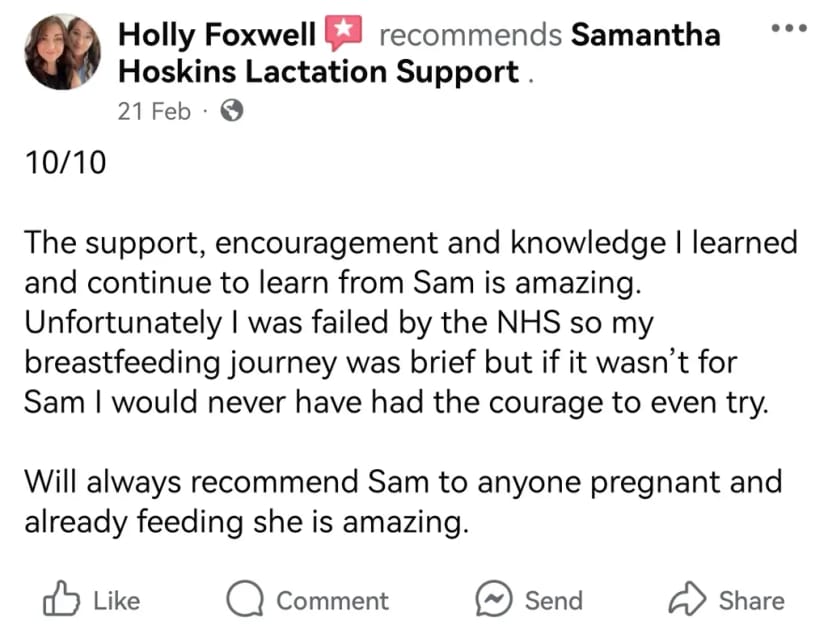Click the Like button label

point(117,601)
